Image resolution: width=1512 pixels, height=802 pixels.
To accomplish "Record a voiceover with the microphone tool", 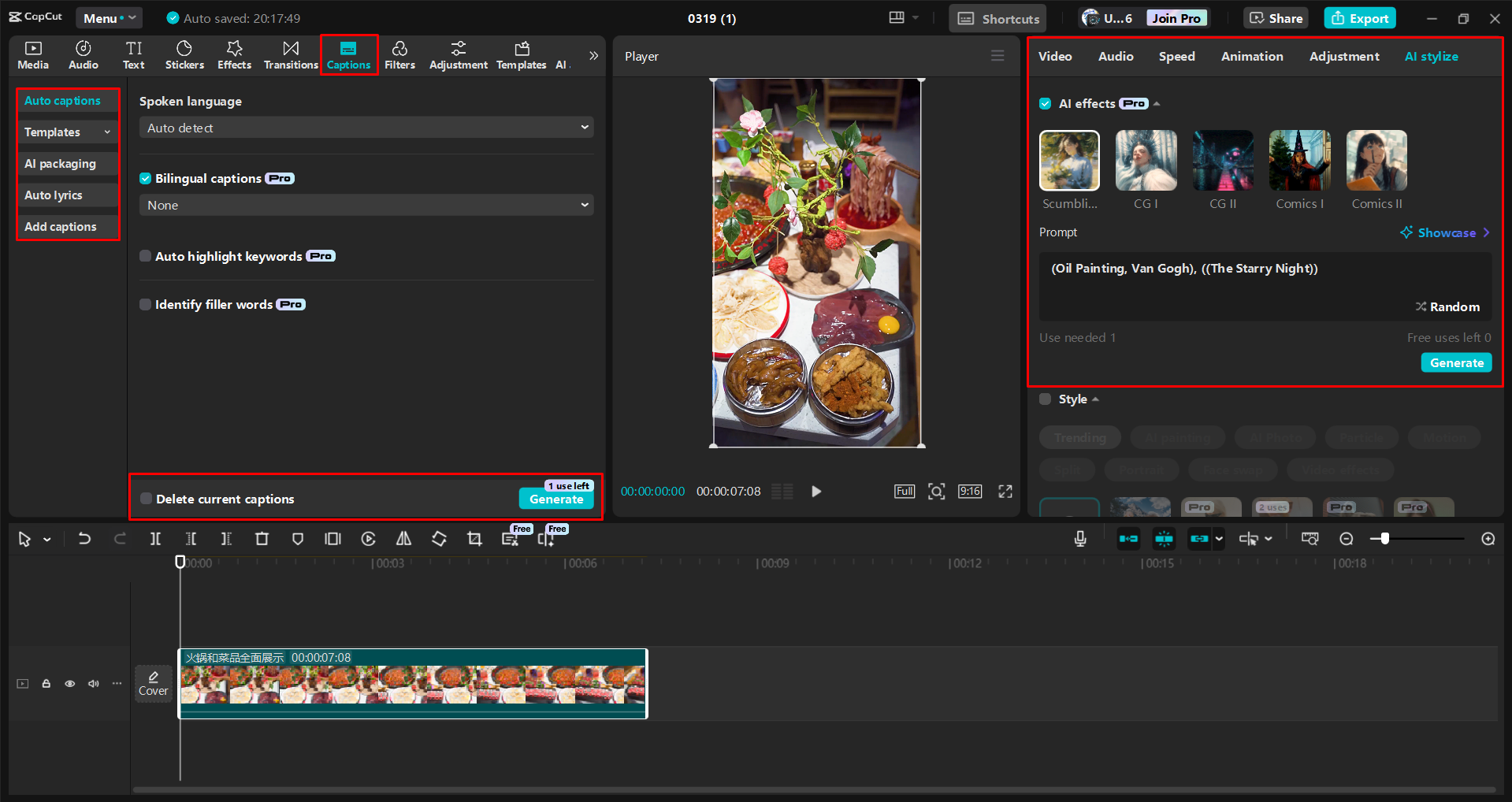I will [1079, 539].
